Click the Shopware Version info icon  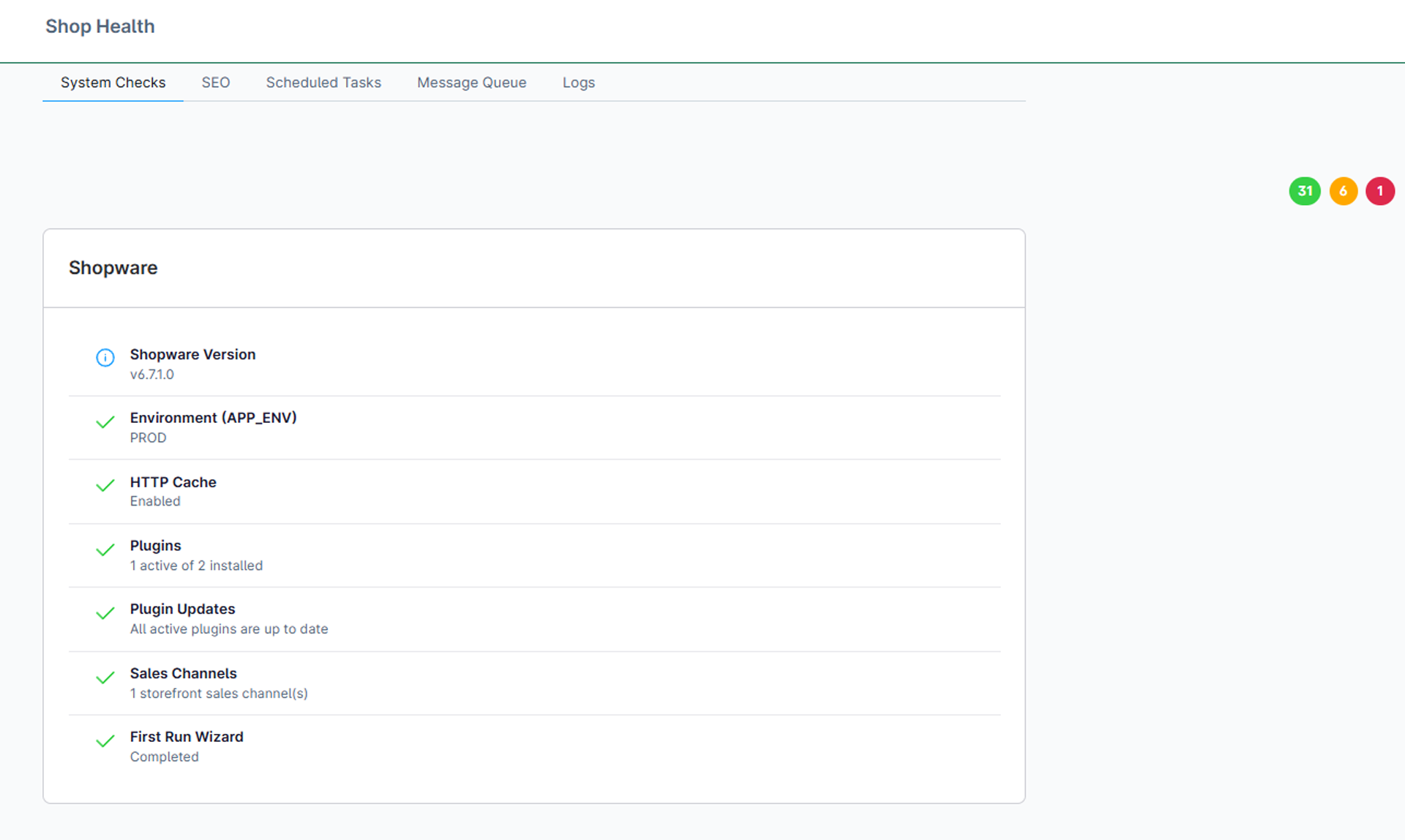click(x=105, y=357)
